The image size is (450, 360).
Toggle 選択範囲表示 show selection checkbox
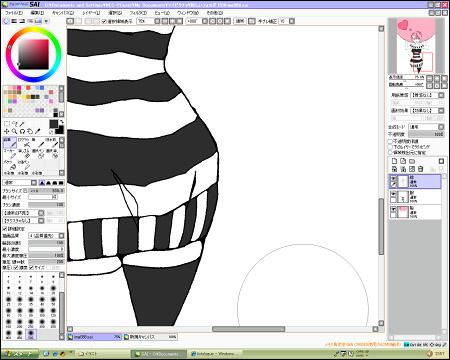[104, 21]
